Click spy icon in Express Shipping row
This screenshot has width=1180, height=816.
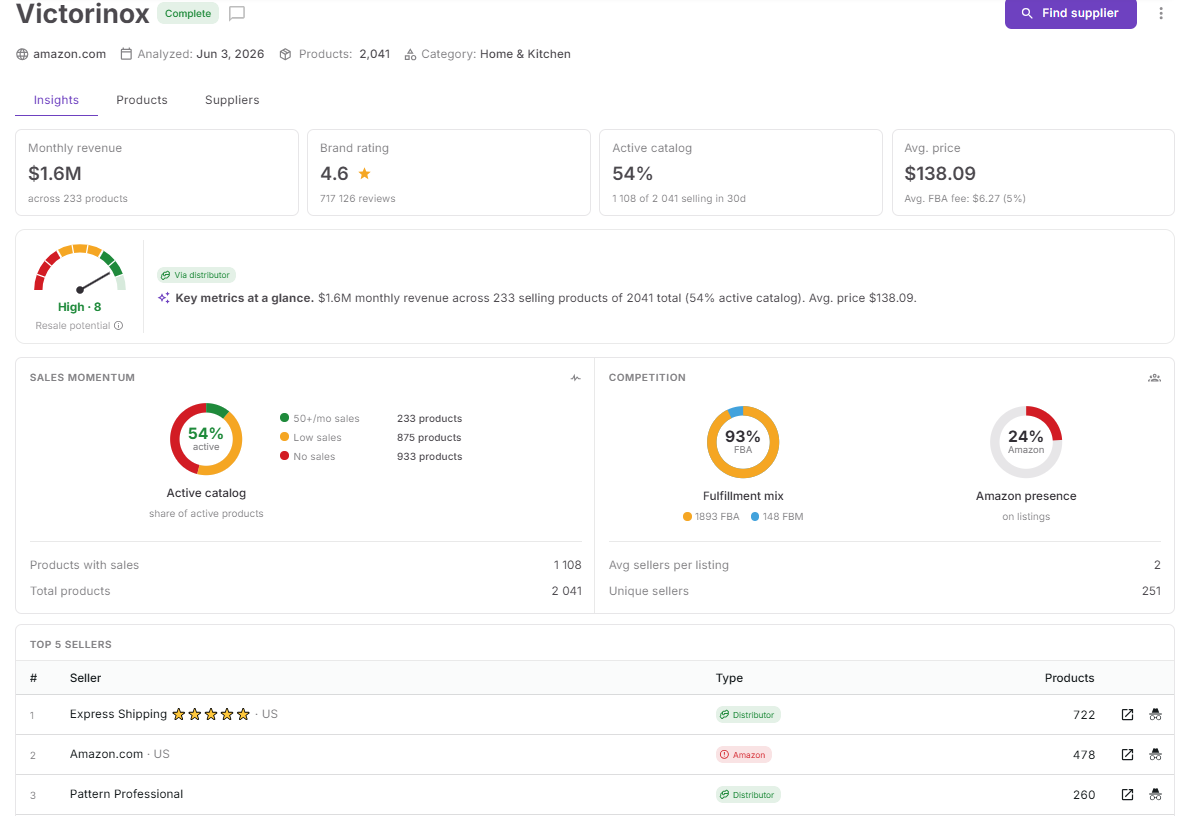point(1155,714)
